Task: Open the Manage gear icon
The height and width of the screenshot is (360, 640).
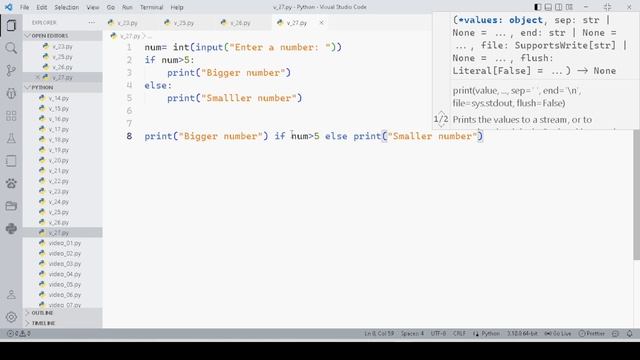Action: tap(11, 317)
